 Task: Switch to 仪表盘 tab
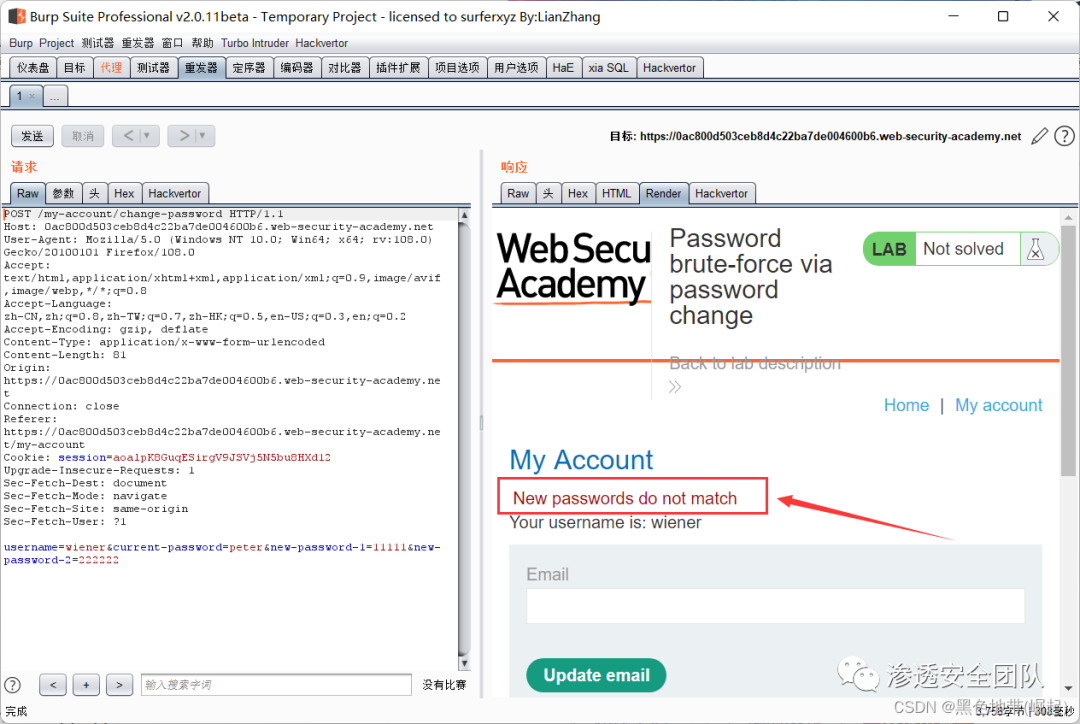pos(33,68)
